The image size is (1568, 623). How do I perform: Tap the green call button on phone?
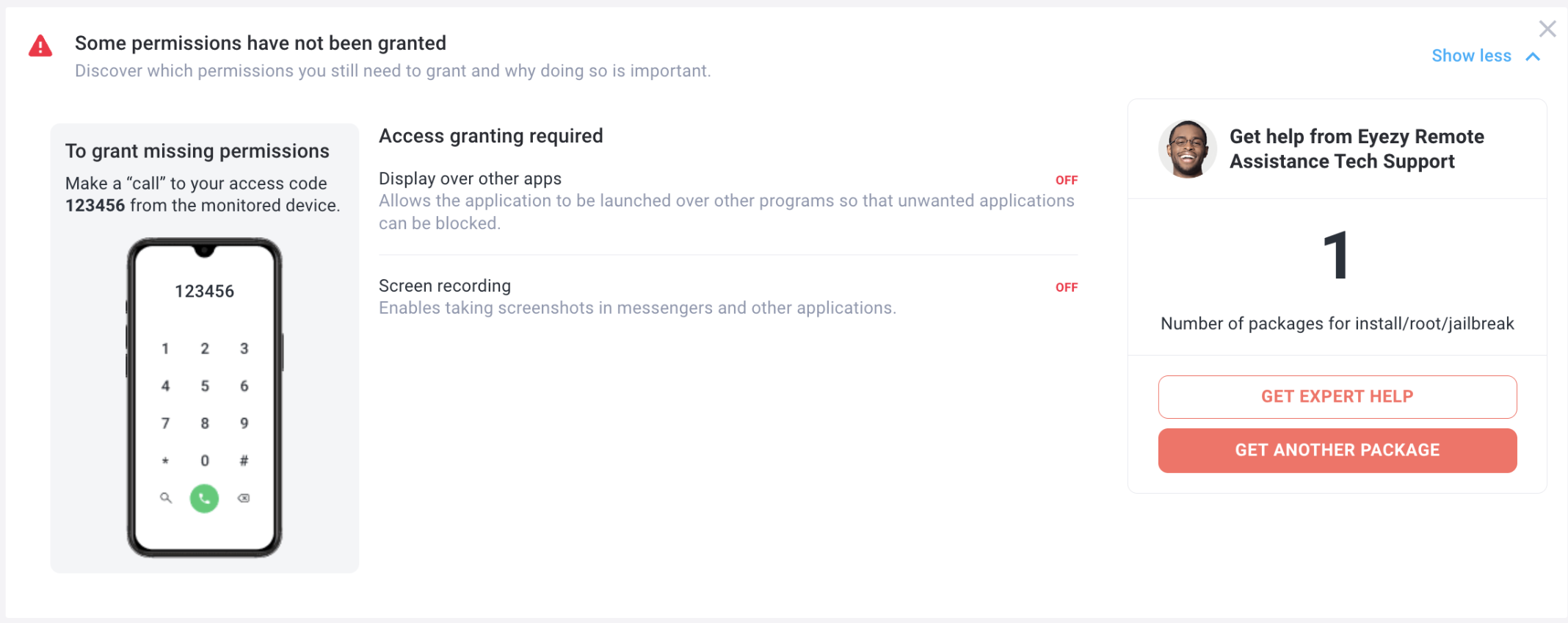pos(204,498)
